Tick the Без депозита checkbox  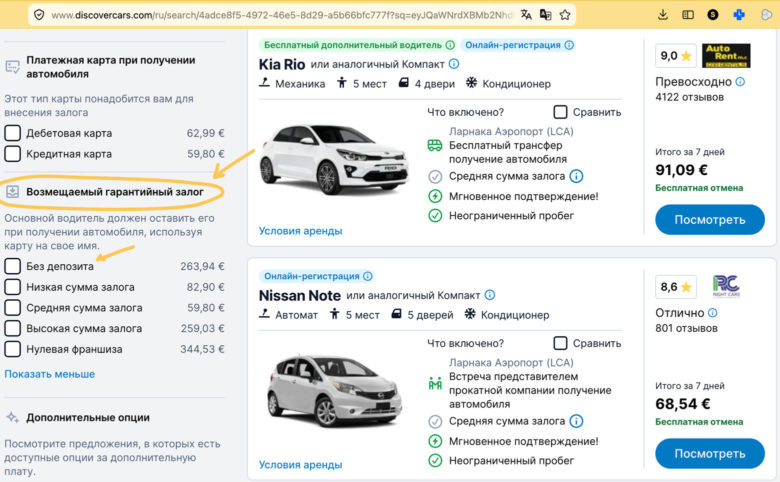[x=12, y=266]
